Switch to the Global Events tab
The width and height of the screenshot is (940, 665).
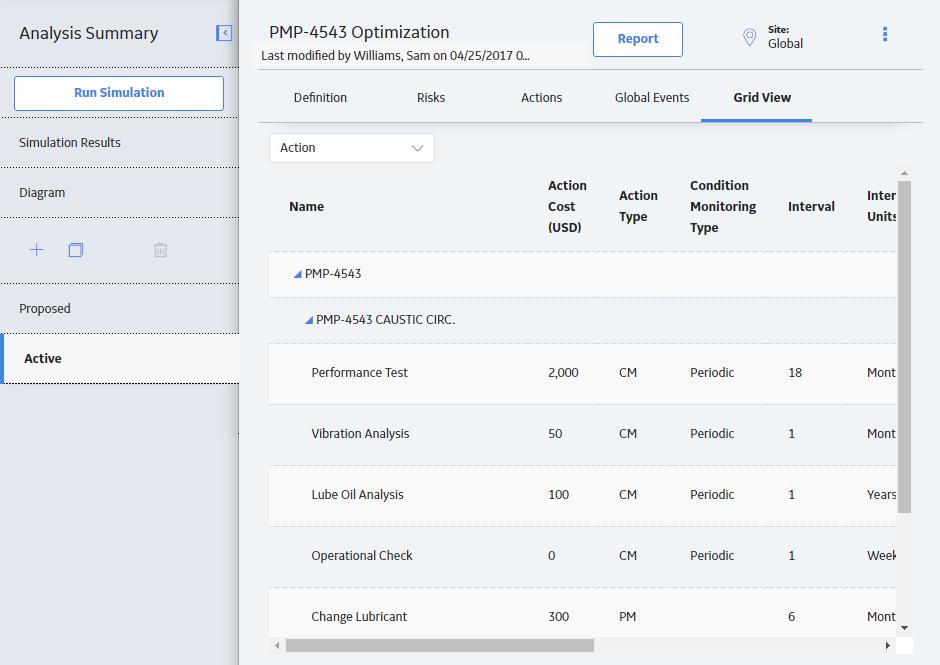(x=652, y=98)
